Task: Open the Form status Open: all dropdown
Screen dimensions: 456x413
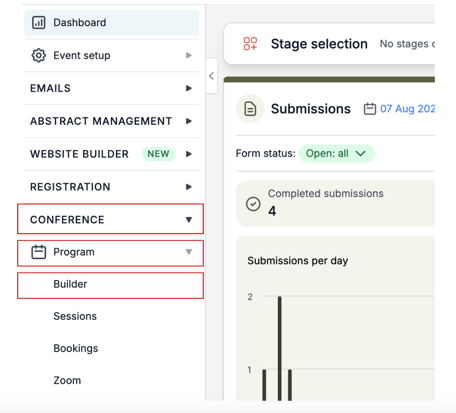Action: pyautogui.click(x=336, y=153)
